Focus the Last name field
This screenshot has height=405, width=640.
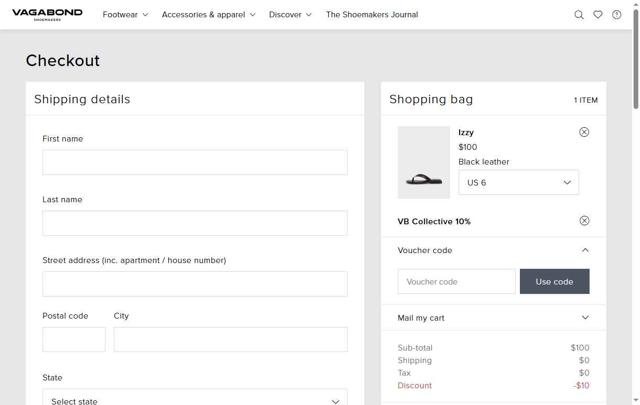195,223
